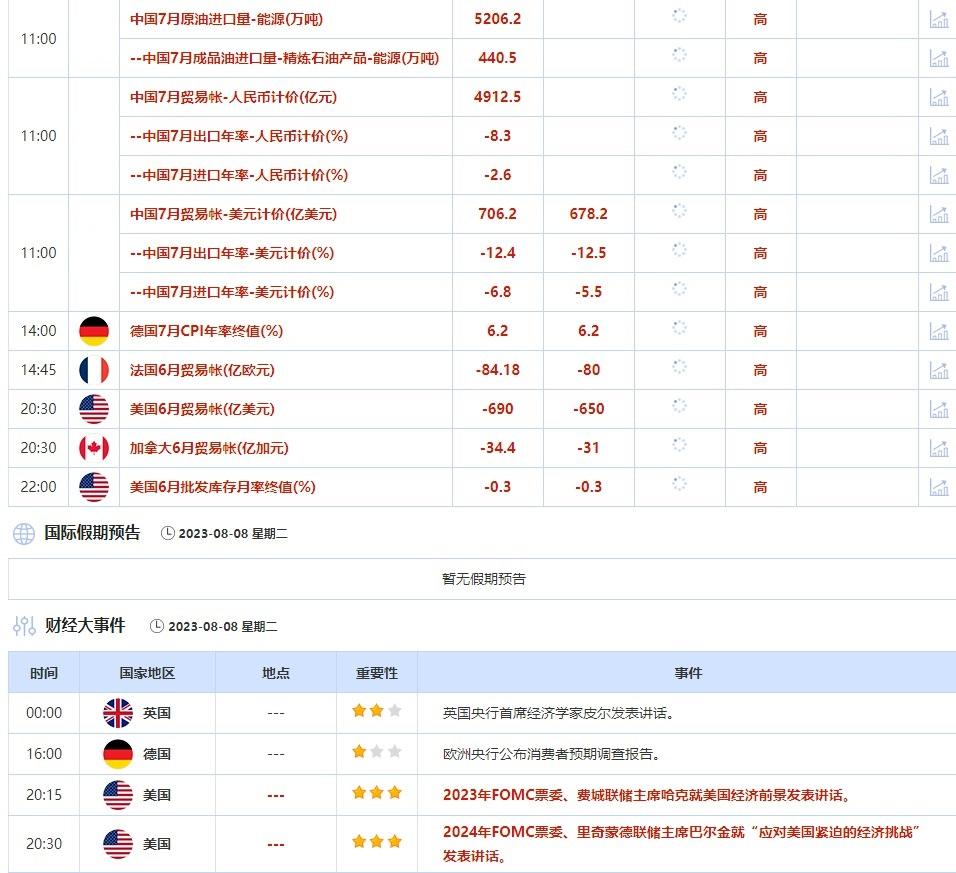Open chart icon for 法国6月贸易帐 row
The width and height of the screenshot is (956, 873).
coord(938,370)
